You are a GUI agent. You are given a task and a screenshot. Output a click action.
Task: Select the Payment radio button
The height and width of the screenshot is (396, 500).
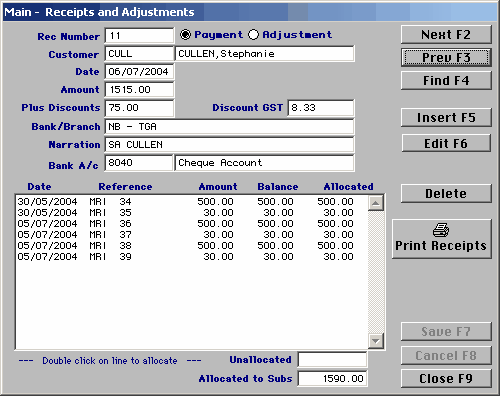(x=185, y=34)
